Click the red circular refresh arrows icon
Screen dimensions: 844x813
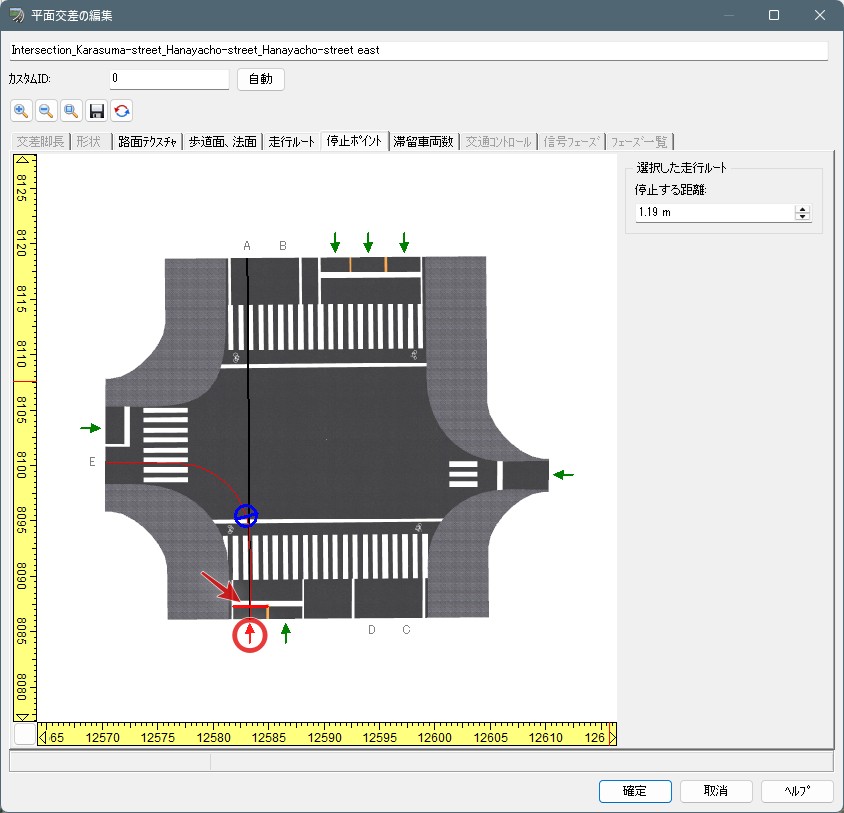[x=122, y=111]
